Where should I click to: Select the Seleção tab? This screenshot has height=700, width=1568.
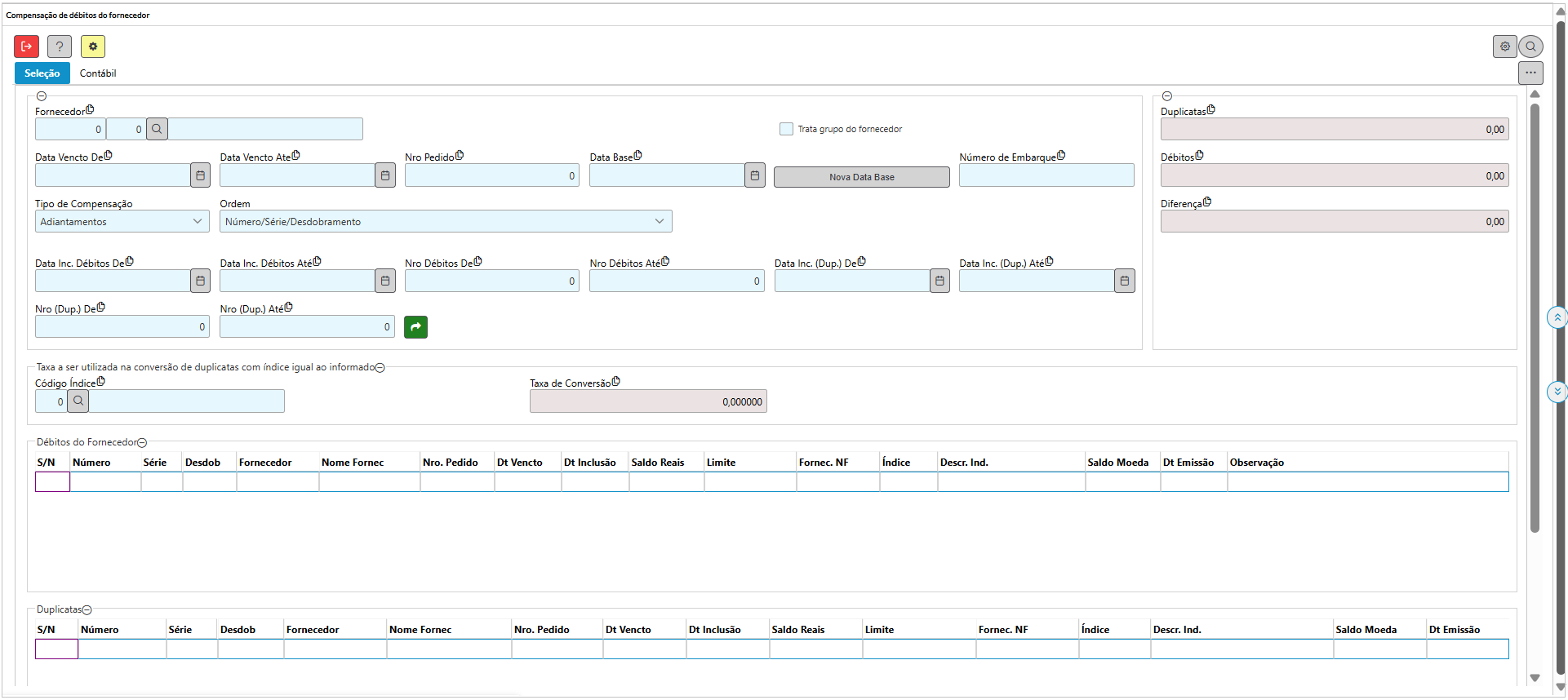click(42, 73)
